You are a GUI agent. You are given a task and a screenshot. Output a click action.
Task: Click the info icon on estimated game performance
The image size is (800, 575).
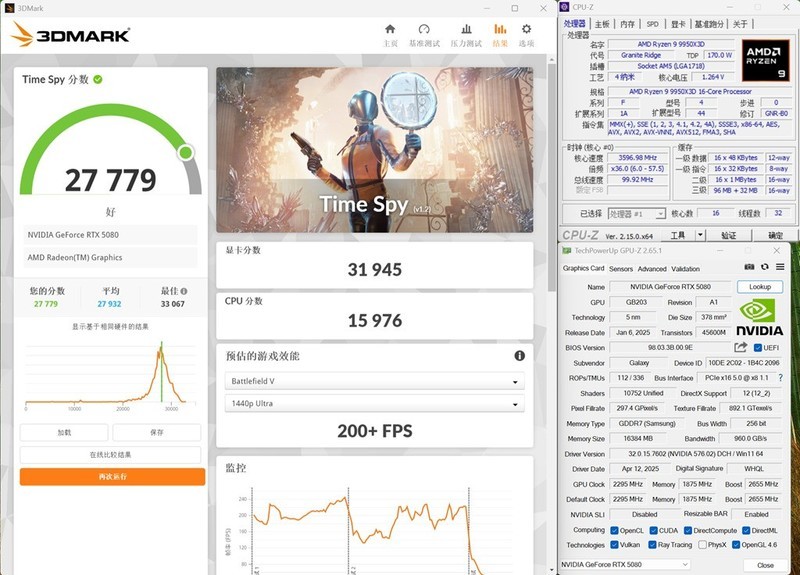[519, 356]
